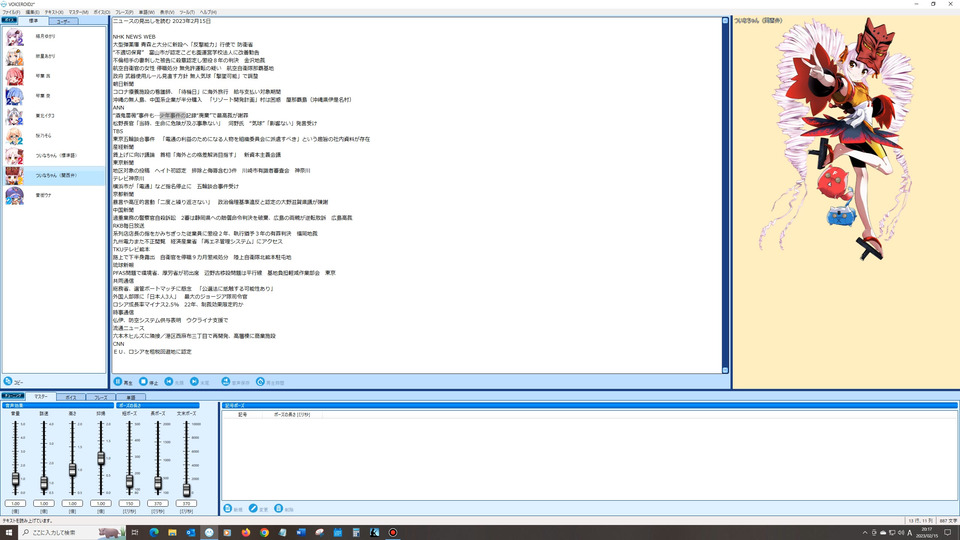Click the taskbar search box
This screenshot has height=540, width=960.
pyautogui.click(x=70, y=532)
